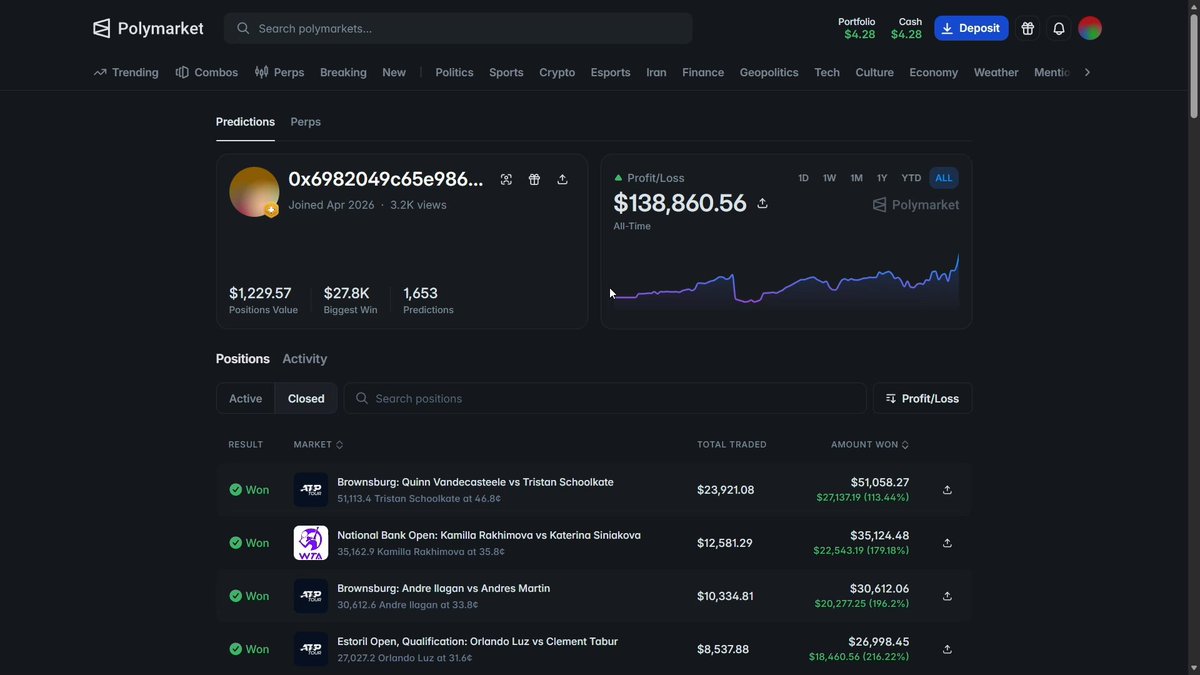The width and height of the screenshot is (1200, 675).
Task: Click the gift icon beside wallet address
Action: pos(534,179)
